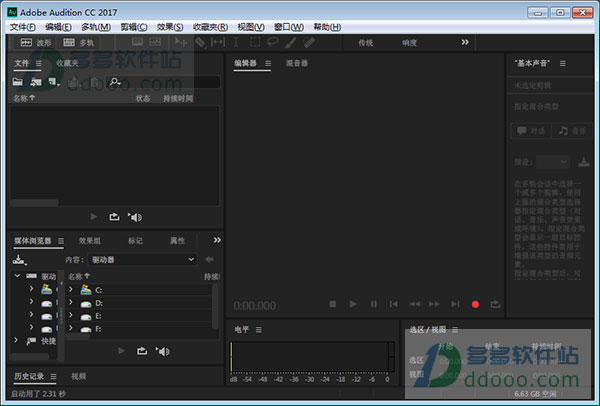Toggle loop playback in Media Browser
Screen dimensions: 600x406
[142, 351]
